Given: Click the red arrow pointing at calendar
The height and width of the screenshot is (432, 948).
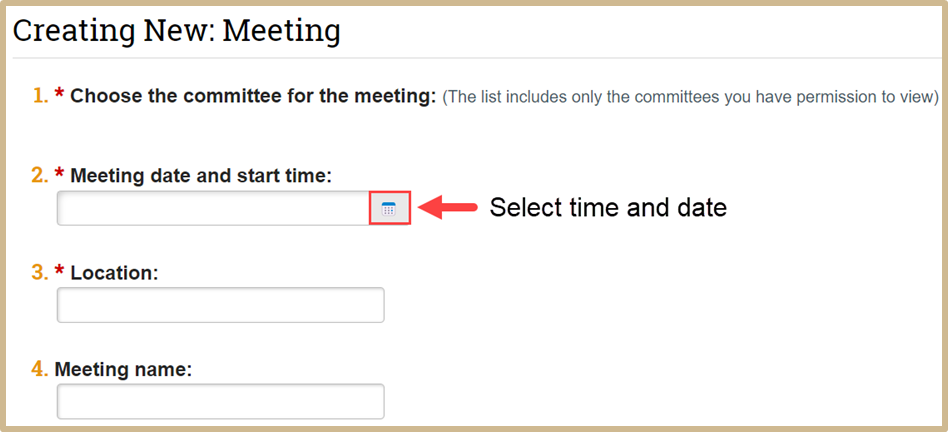Looking at the screenshot, I should click(x=446, y=208).
